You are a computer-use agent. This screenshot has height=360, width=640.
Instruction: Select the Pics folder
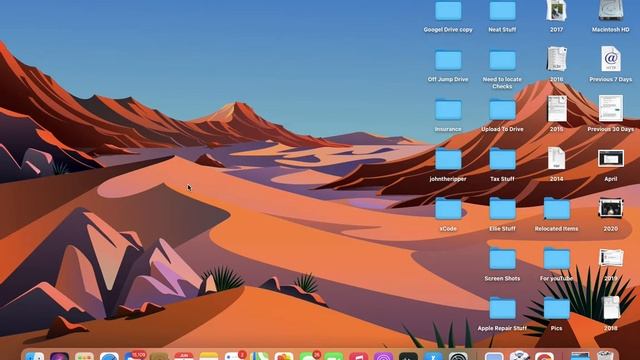click(556, 309)
